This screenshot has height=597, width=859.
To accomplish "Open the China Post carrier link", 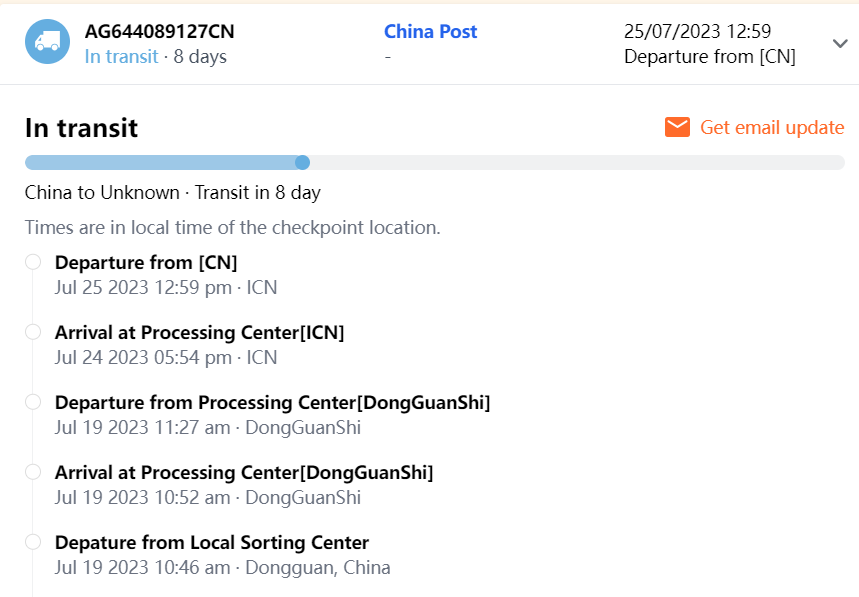I will (430, 31).
